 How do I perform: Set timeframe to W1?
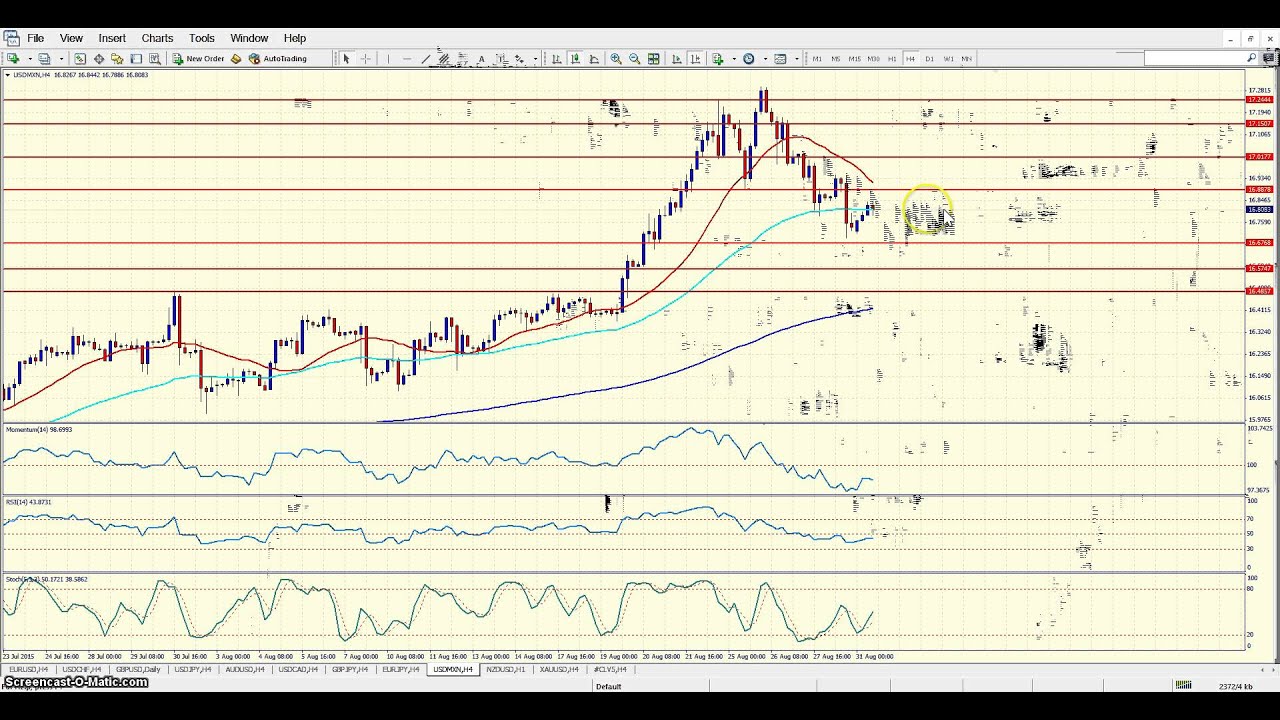tap(948, 59)
